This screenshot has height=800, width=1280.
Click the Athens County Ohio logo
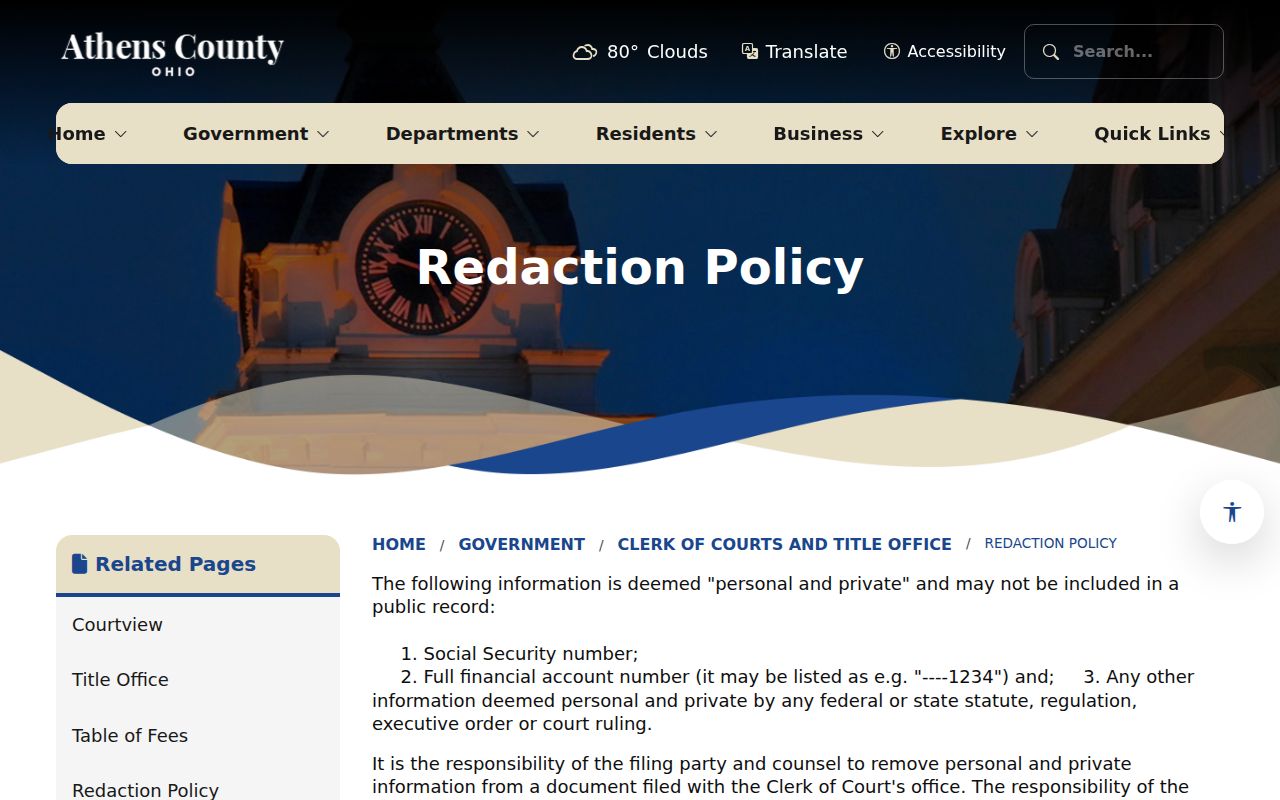[172, 53]
